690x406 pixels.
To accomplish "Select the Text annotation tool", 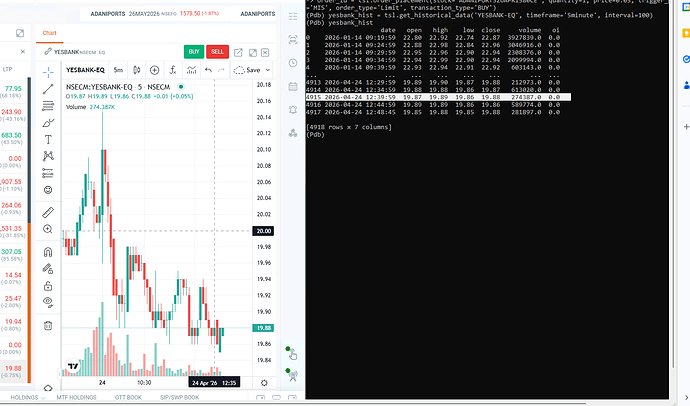I will [x=48, y=139].
